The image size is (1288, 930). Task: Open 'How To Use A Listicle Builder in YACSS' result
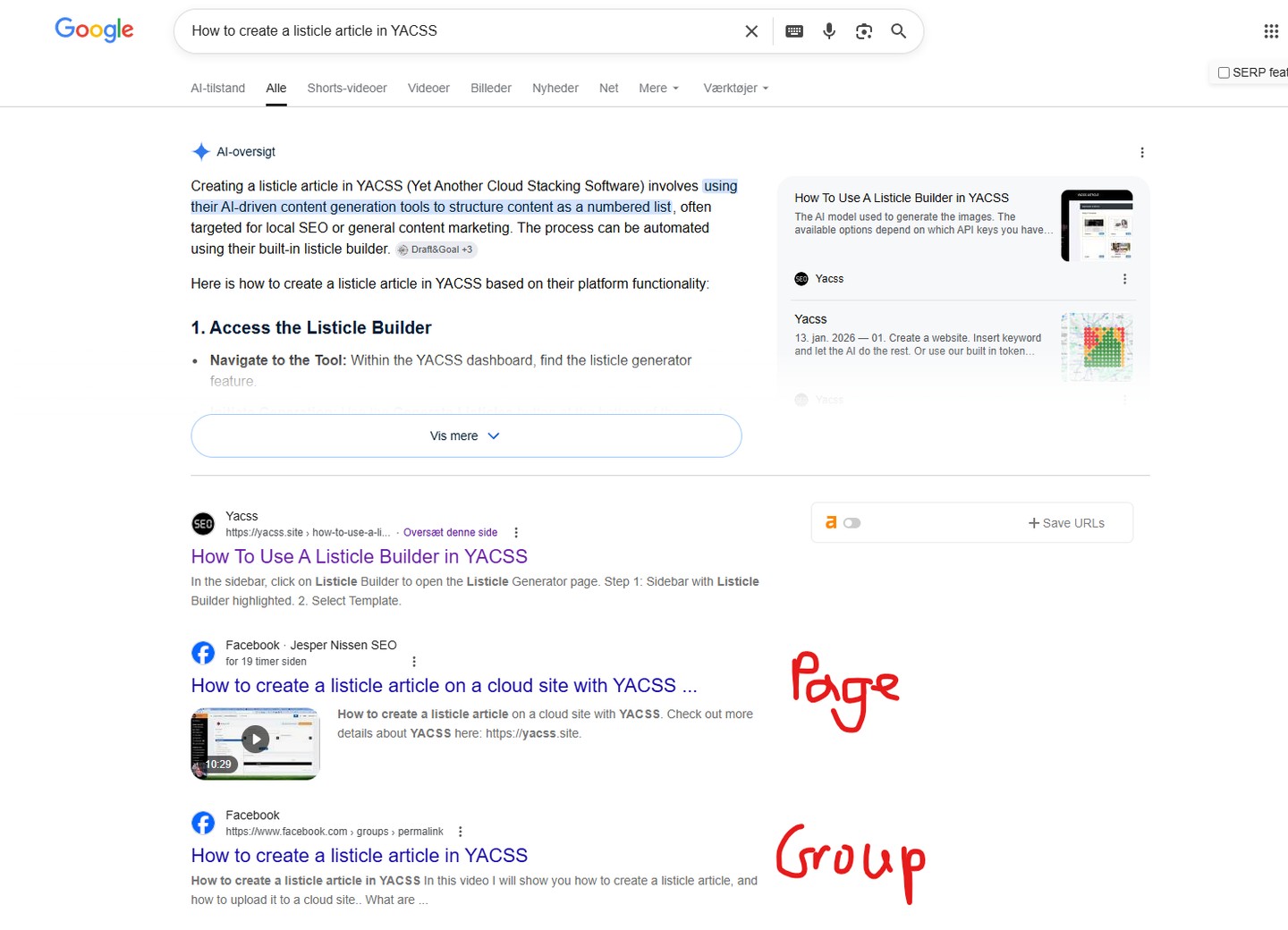pyautogui.click(x=359, y=556)
